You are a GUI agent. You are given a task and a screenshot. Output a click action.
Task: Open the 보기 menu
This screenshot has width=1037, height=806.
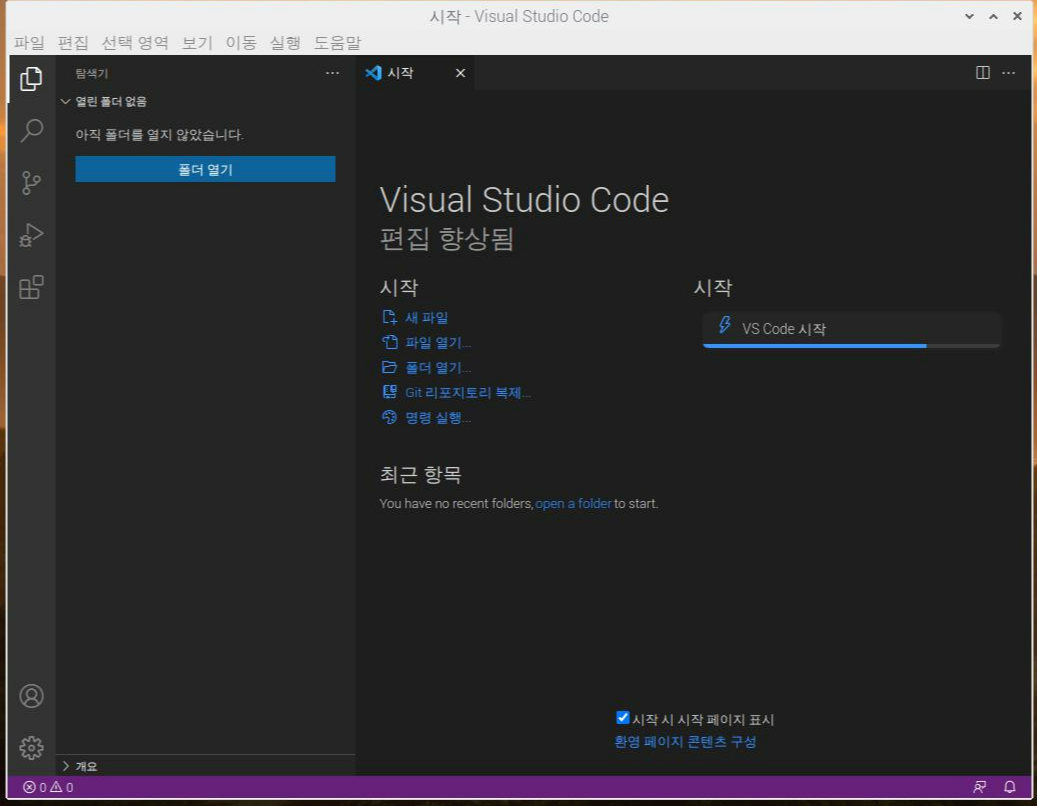[197, 43]
